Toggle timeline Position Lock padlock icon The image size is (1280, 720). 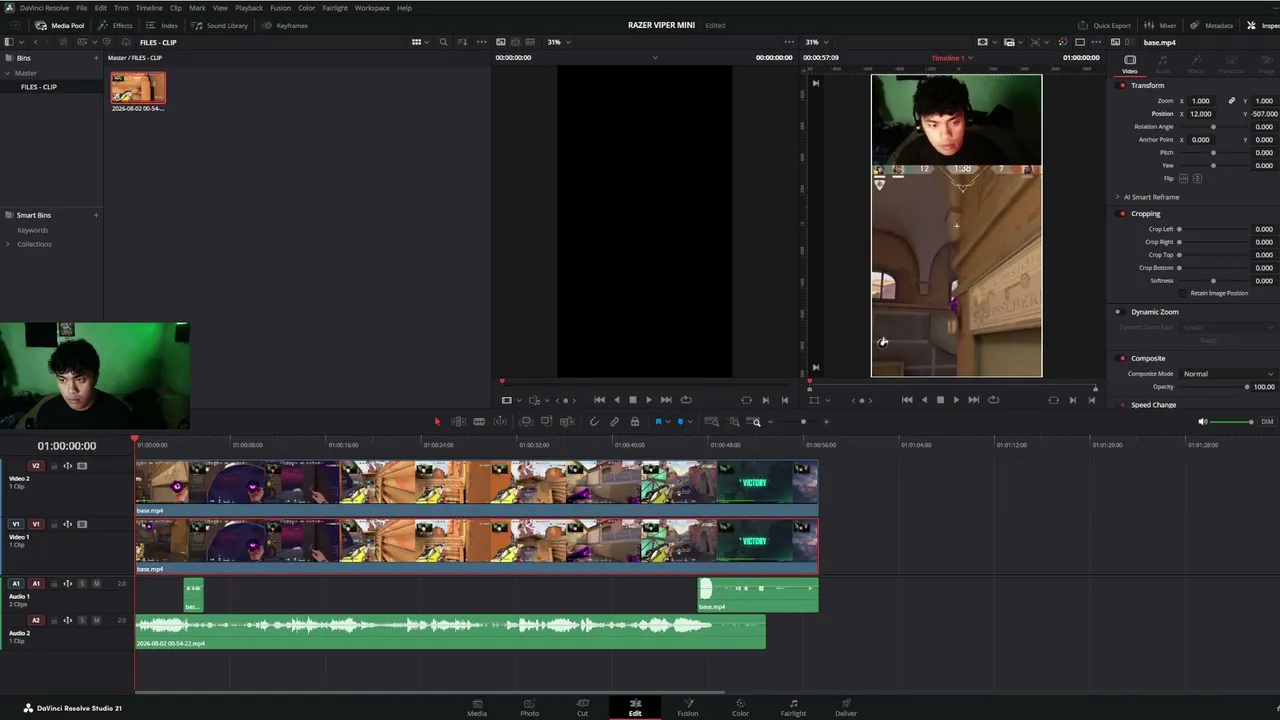[x=635, y=422]
